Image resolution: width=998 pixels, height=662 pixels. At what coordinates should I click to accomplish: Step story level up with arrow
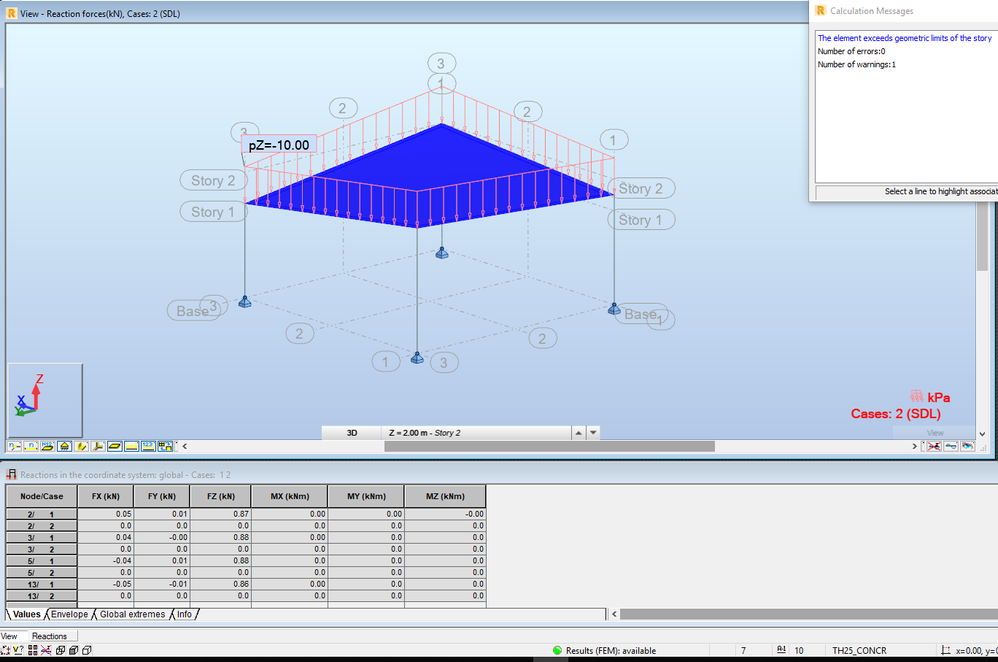579,433
